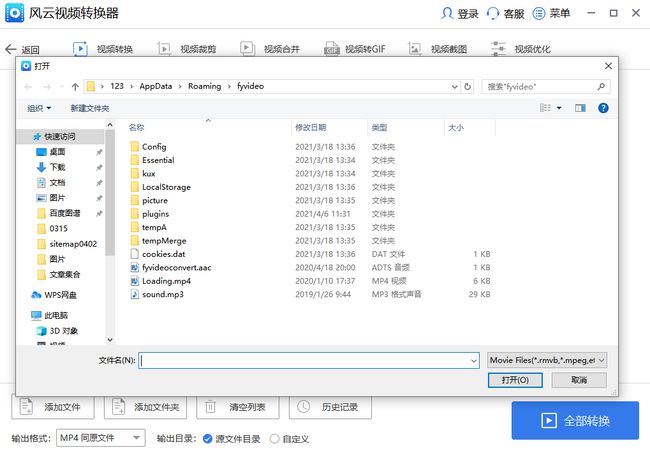Screen dimensions: 650x455
Task: Click the dialog back navigation arrow
Action: [28, 87]
